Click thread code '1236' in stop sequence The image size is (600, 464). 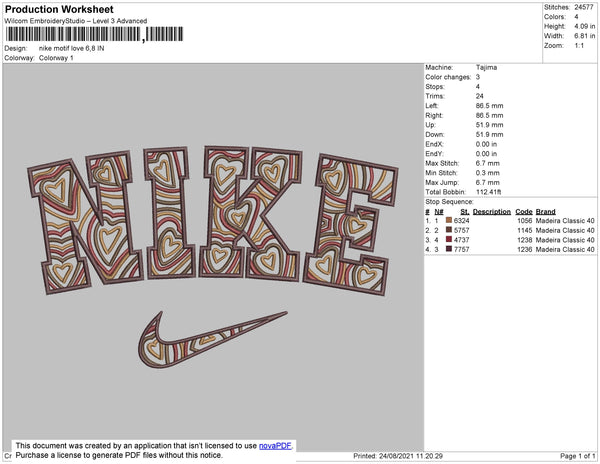[525, 249]
